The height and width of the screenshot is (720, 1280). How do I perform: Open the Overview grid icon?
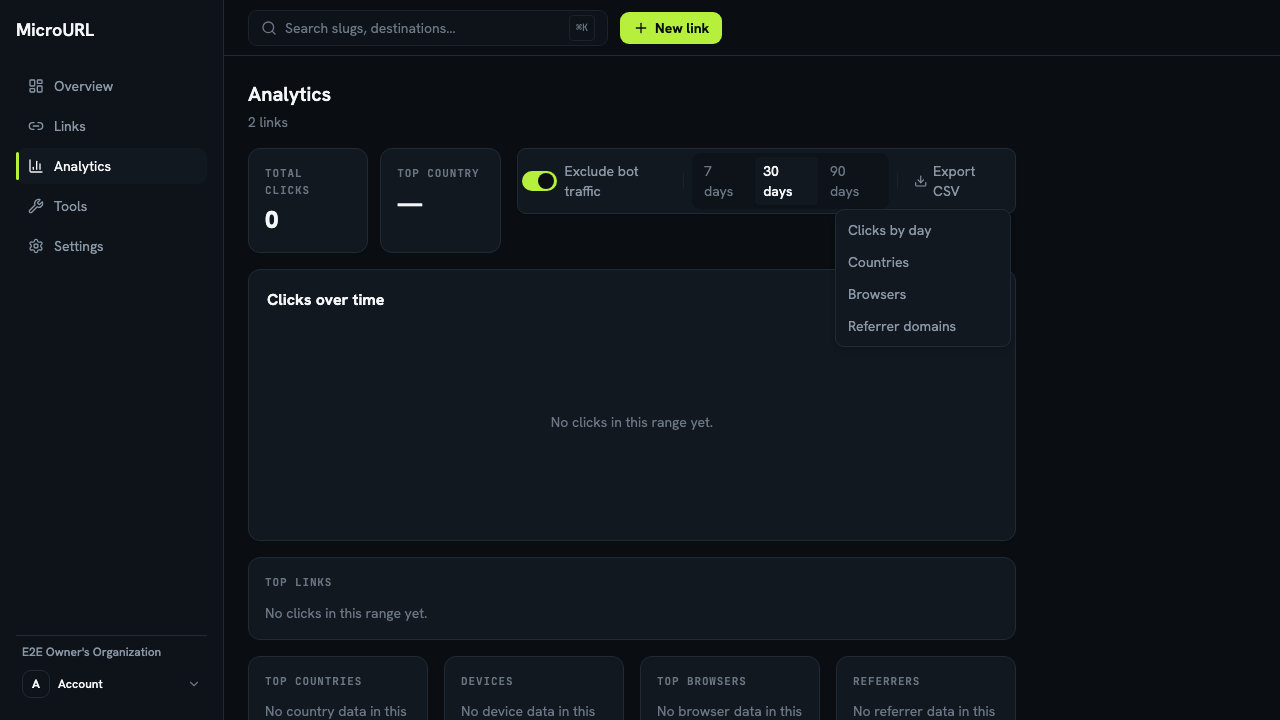tap(36, 86)
